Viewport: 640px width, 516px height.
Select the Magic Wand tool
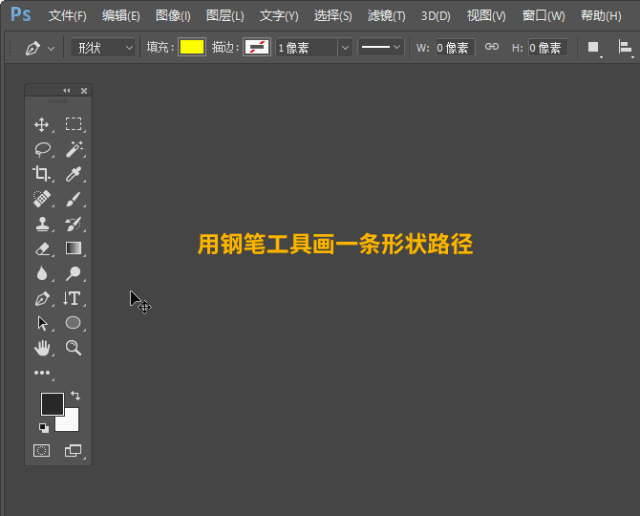pyautogui.click(x=74, y=149)
